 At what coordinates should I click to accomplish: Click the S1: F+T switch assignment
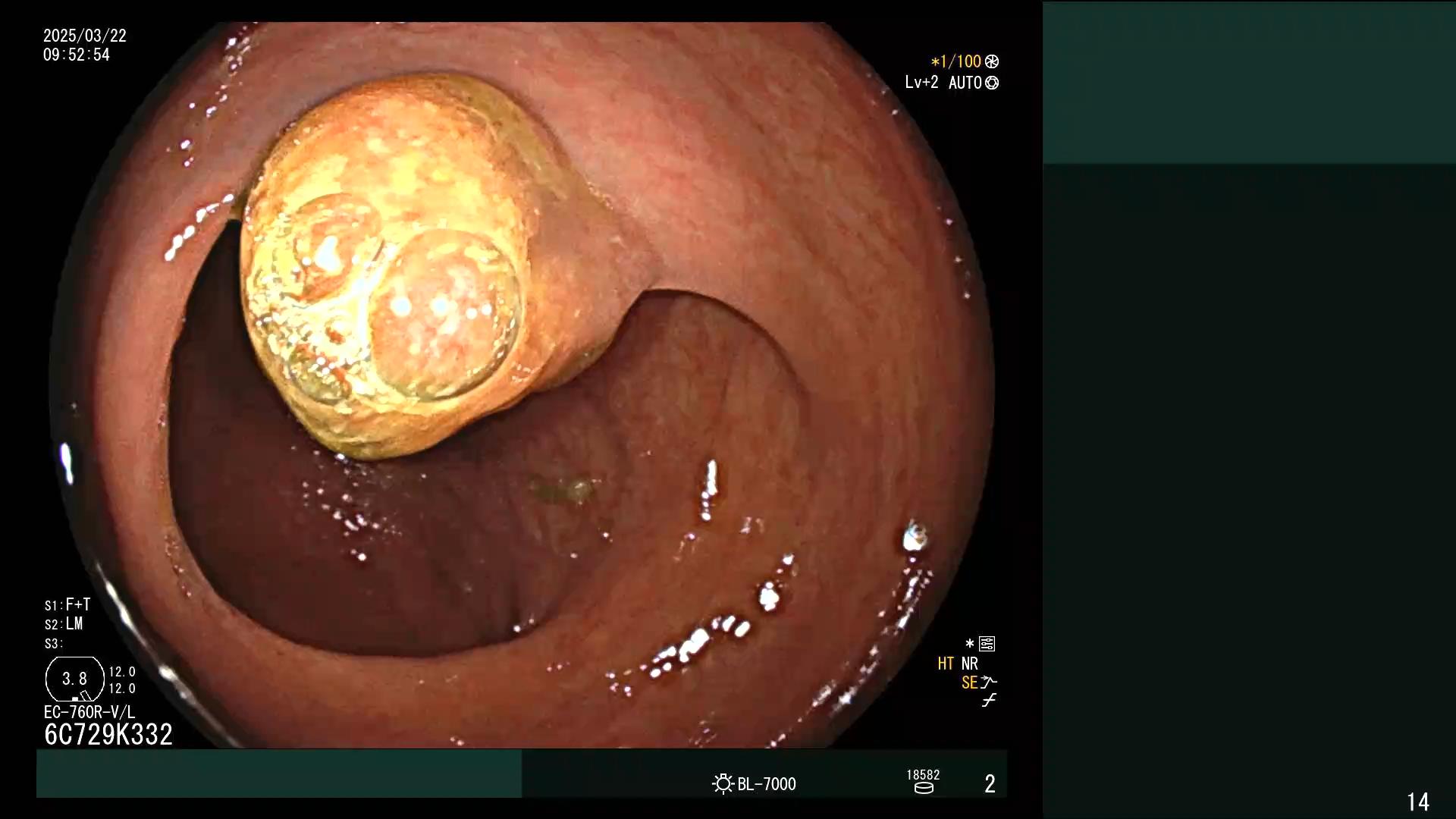pos(67,604)
